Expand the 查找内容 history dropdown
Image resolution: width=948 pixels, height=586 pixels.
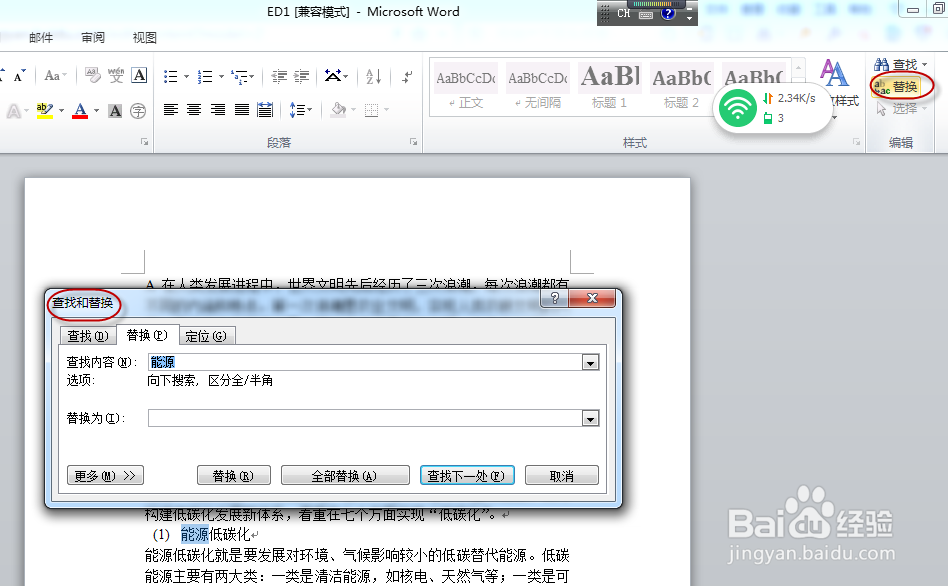click(590, 362)
